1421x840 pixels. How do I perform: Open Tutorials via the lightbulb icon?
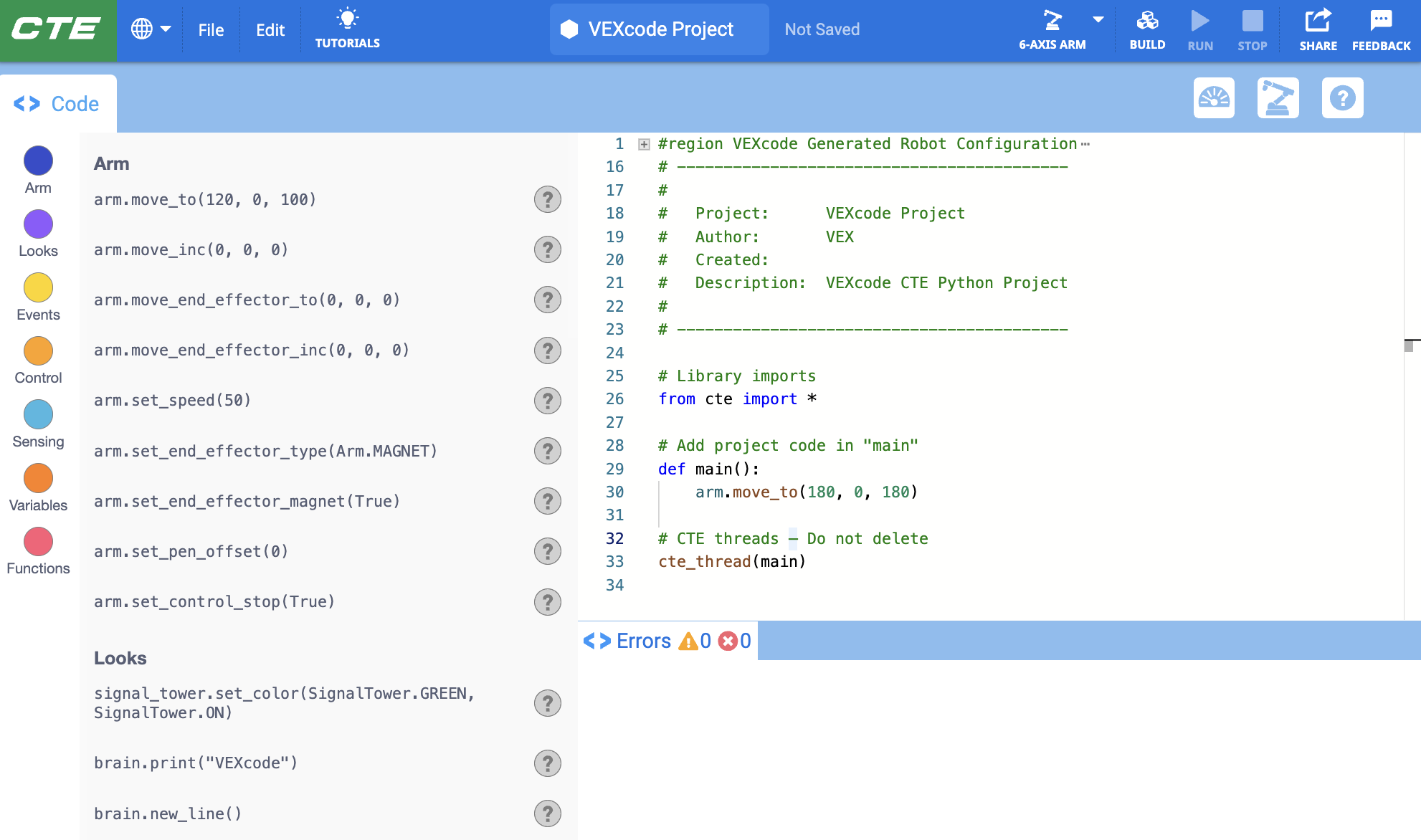point(347,29)
